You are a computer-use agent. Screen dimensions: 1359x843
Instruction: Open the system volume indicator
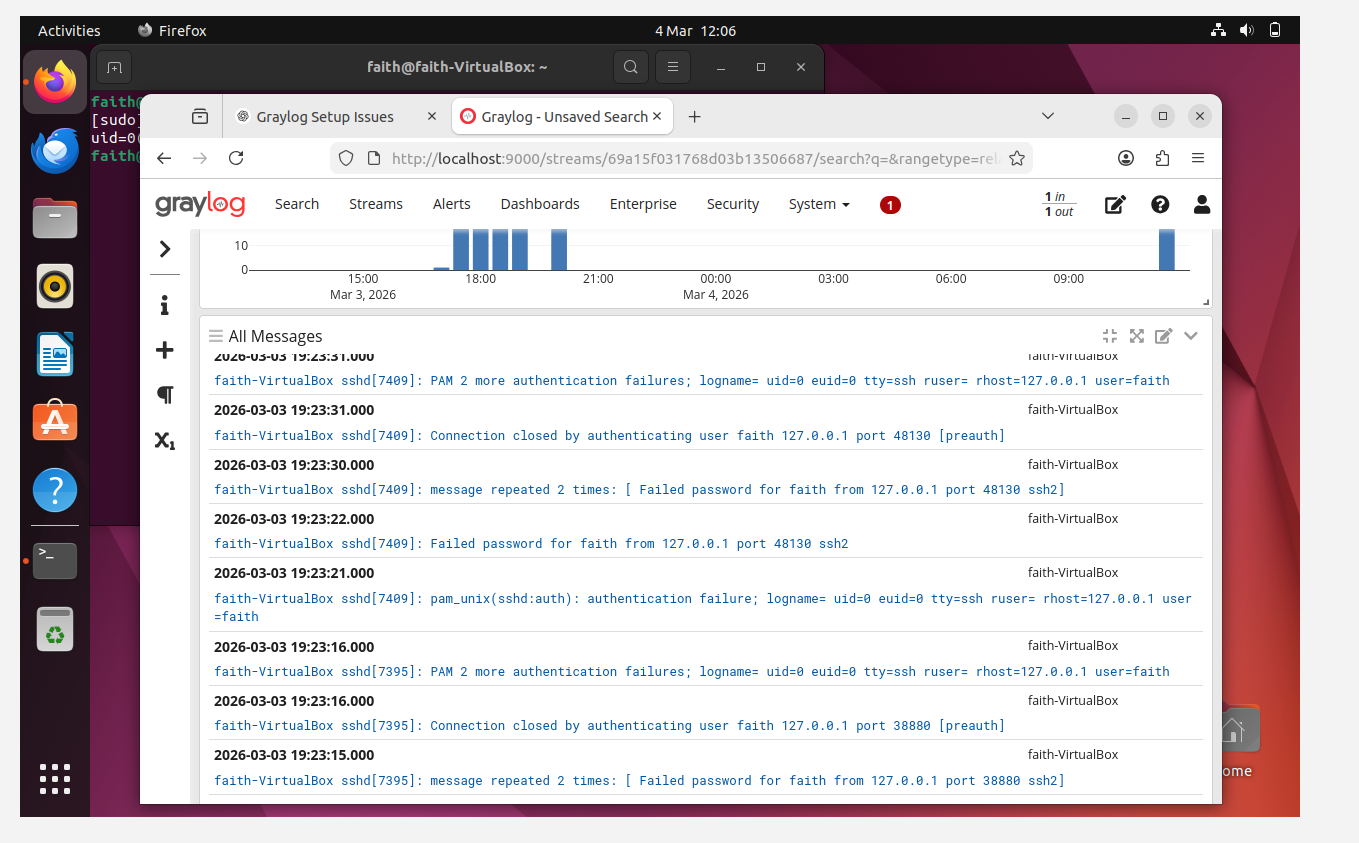[x=1246, y=30]
